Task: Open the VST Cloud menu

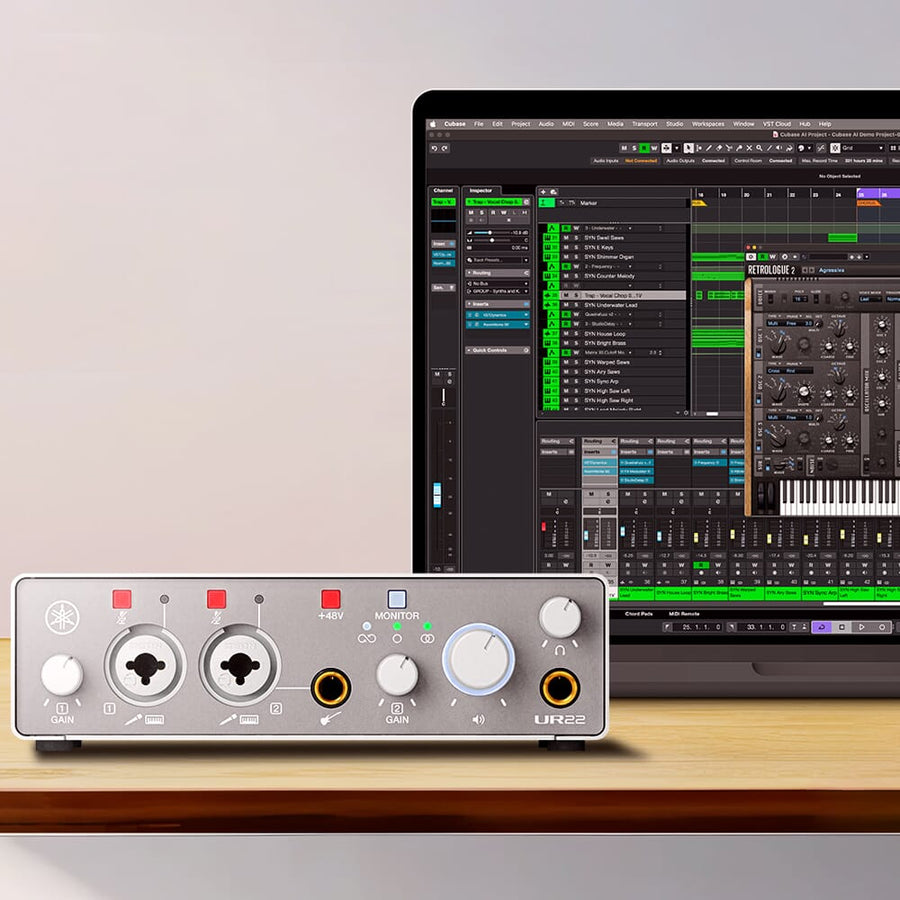Action: (777, 124)
